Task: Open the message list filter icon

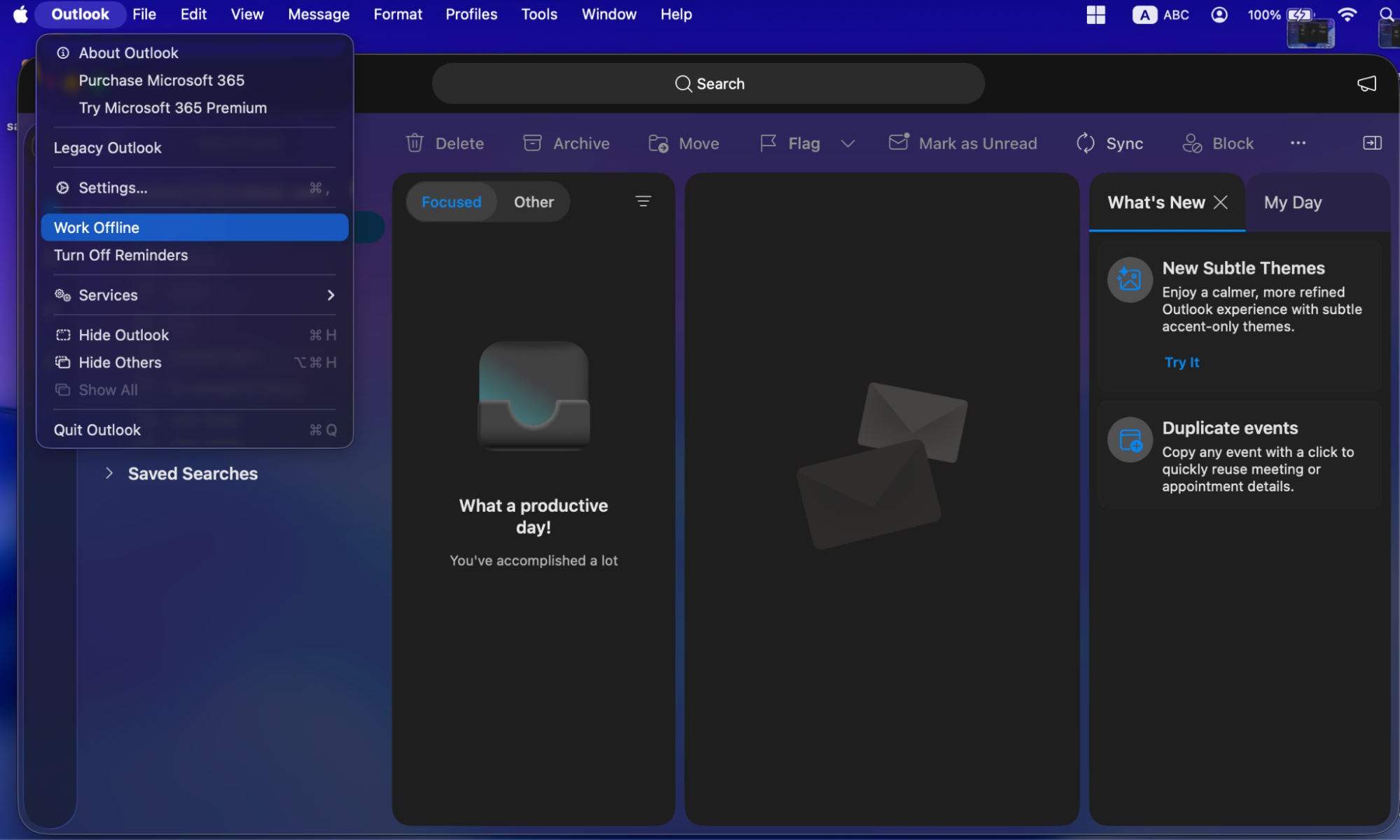Action: pyautogui.click(x=643, y=202)
